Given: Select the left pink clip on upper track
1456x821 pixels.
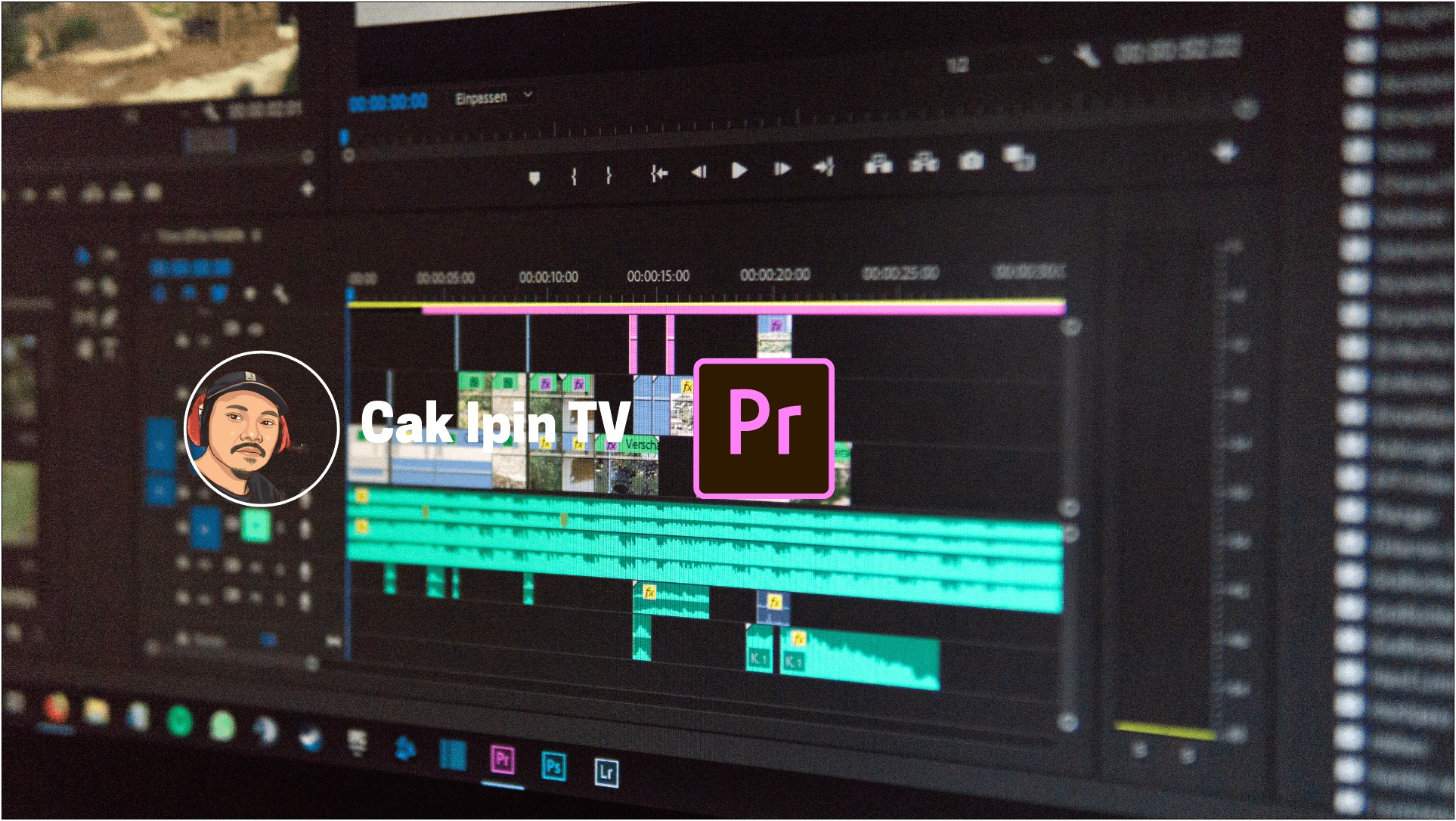Looking at the screenshot, I should (x=634, y=345).
